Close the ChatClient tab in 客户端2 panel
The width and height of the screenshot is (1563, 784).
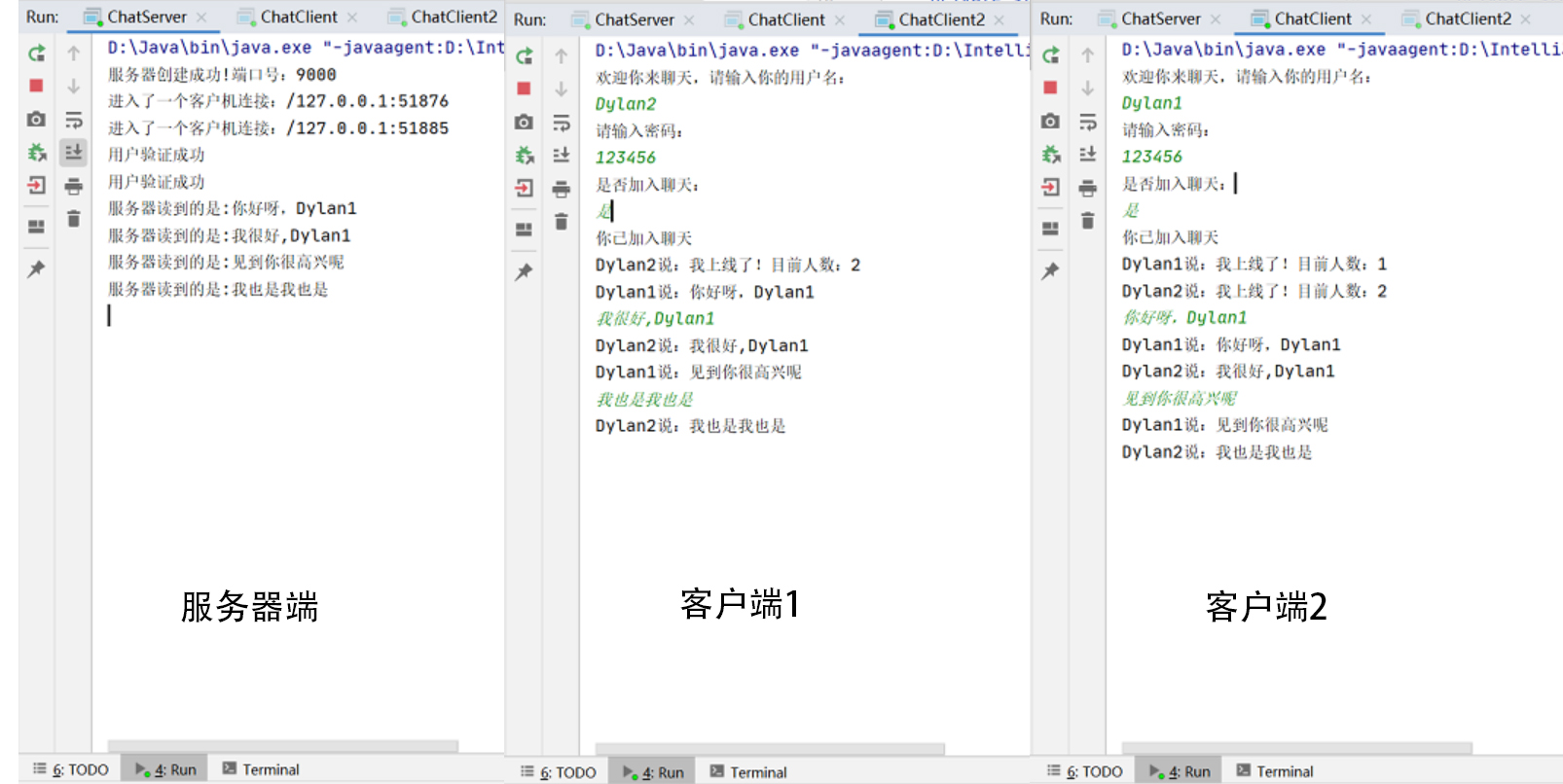(x=1366, y=19)
